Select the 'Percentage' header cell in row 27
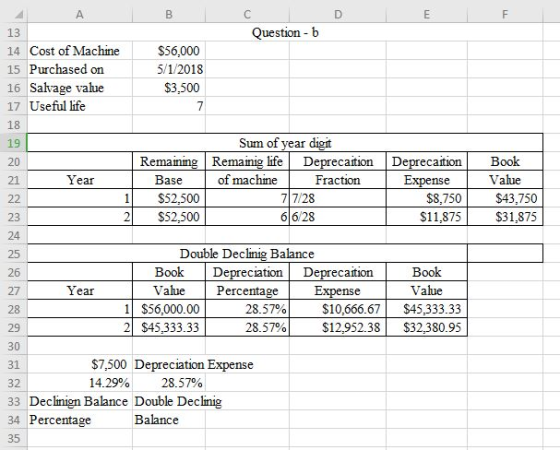Image resolution: width=560 pixels, height=450 pixels. (x=247, y=291)
